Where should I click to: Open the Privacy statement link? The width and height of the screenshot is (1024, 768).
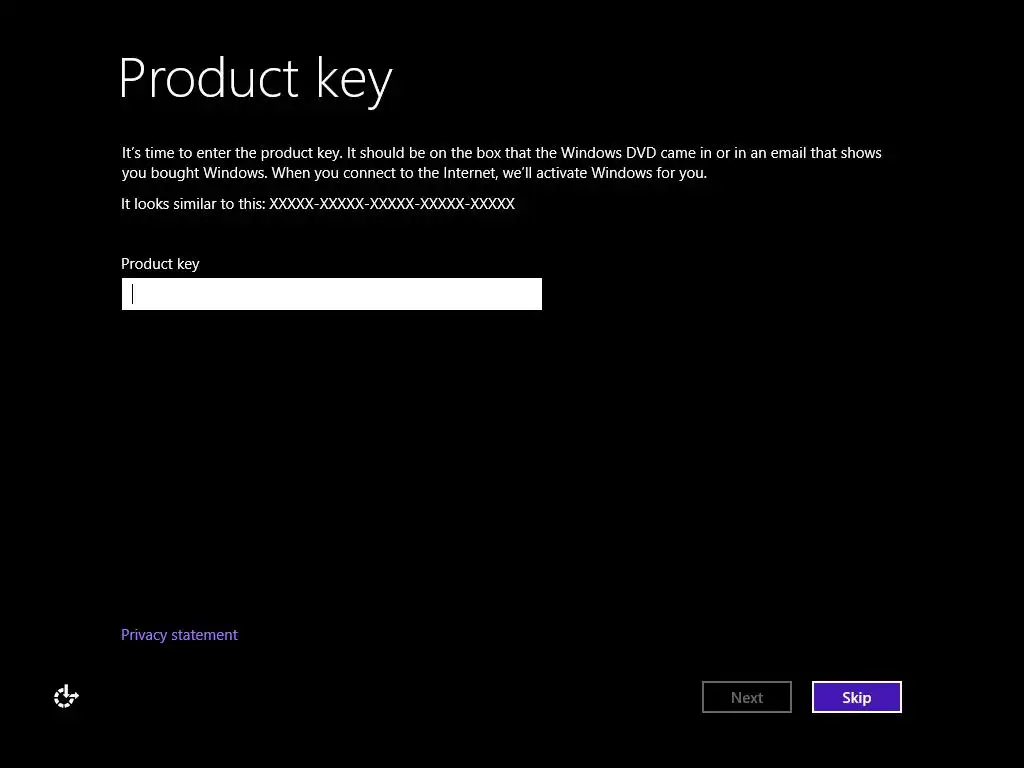[179, 635]
